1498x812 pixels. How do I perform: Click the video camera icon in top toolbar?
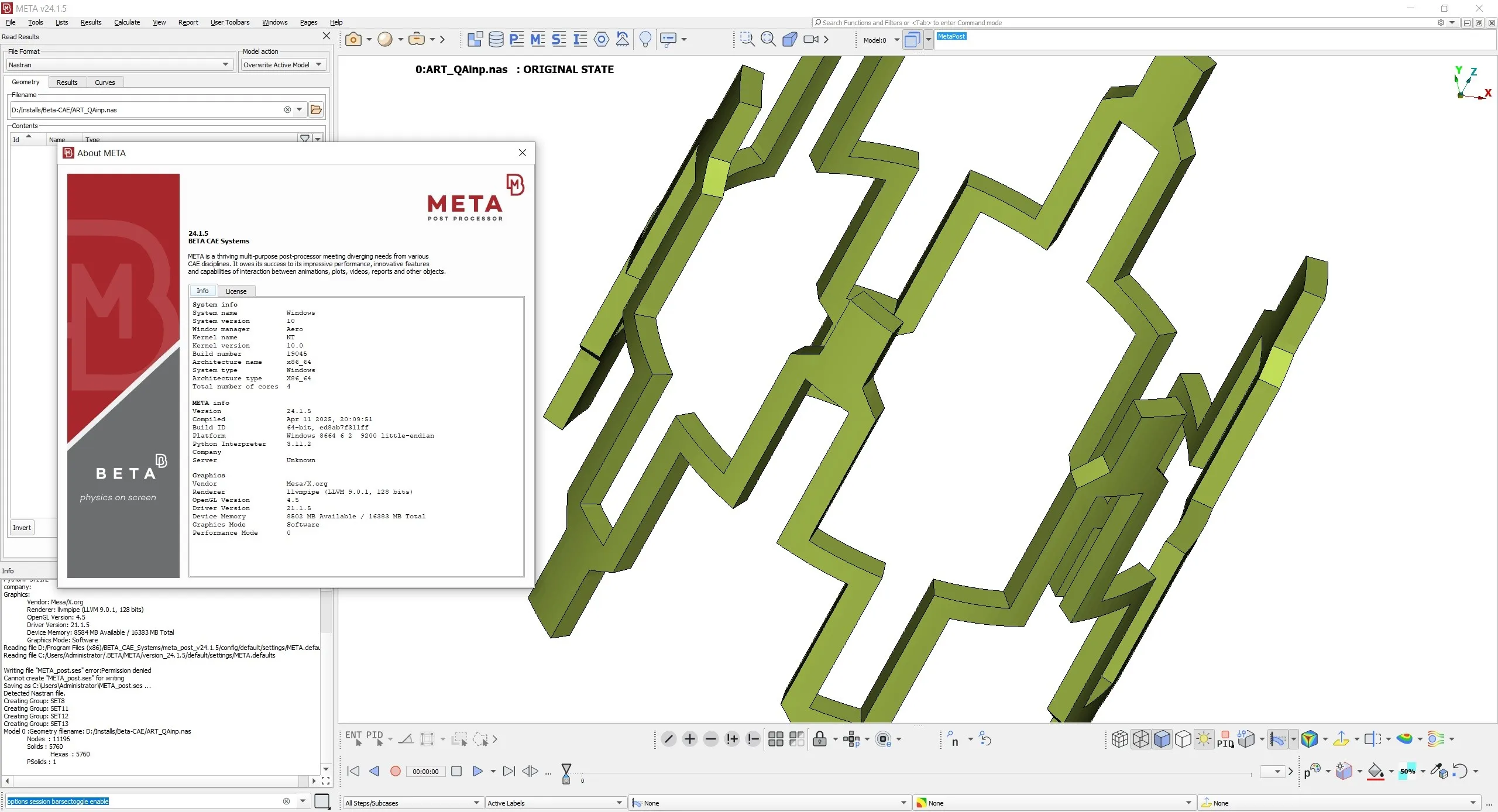(811, 39)
